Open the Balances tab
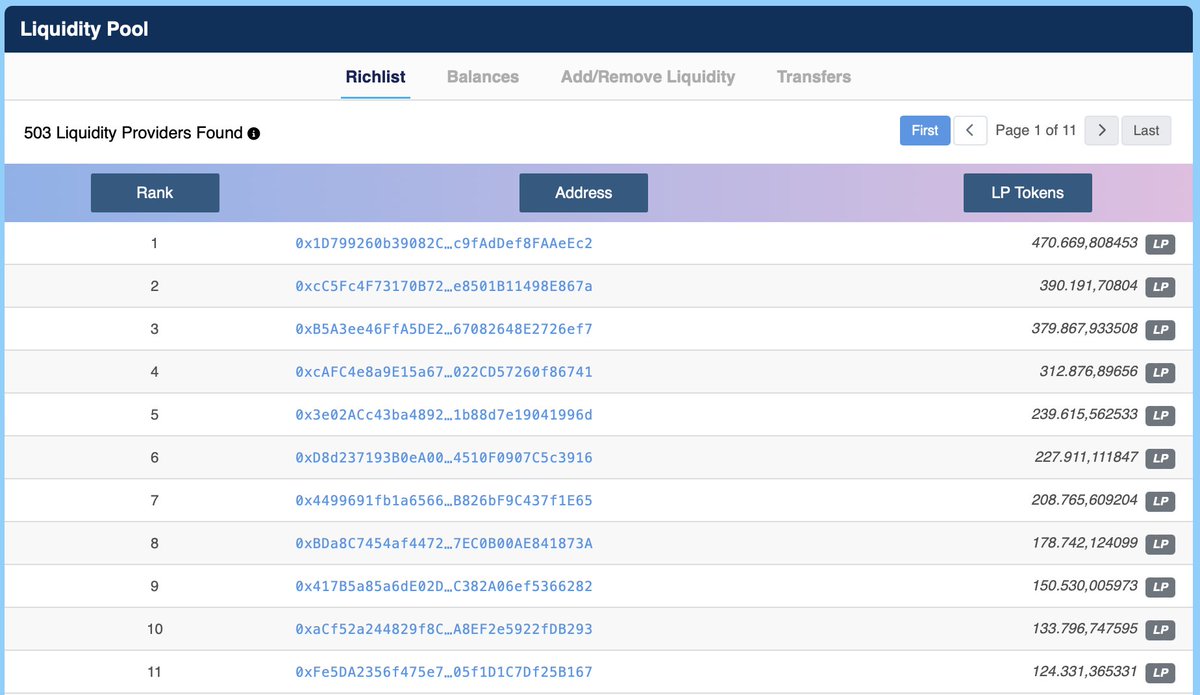Image resolution: width=1200 pixels, height=695 pixels. coord(483,77)
